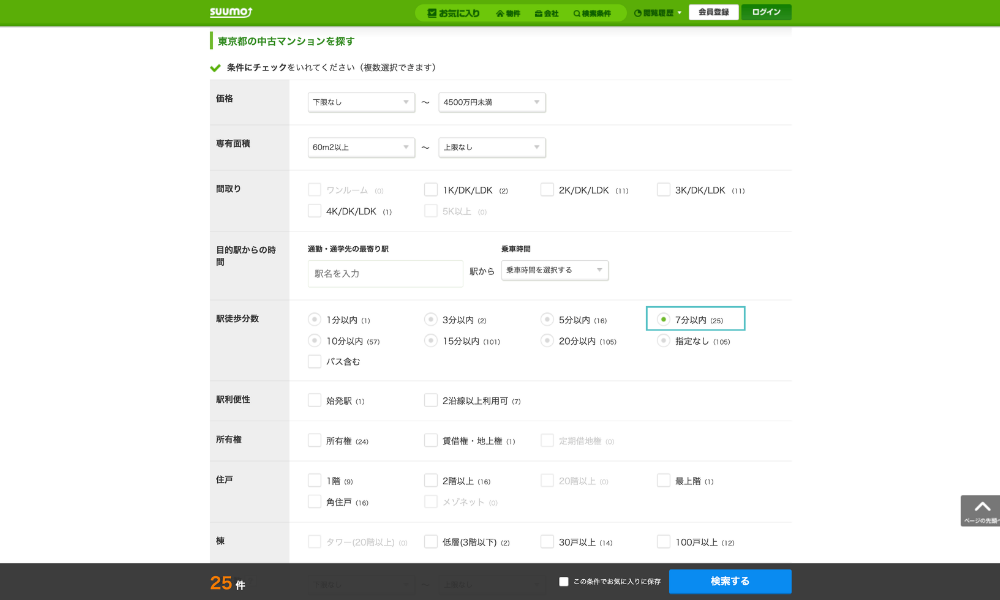Select 10分以内 walk time radio

pyautogui.click(x=314, y=340)
